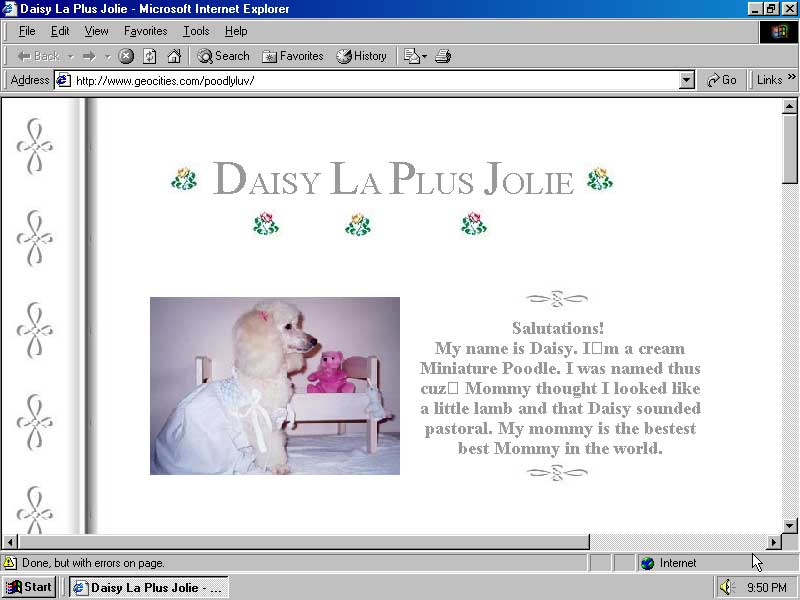Click the horizontal scrollbar right arrow
Viewport: 800px width, 600px height.
(x=773, y=542)
